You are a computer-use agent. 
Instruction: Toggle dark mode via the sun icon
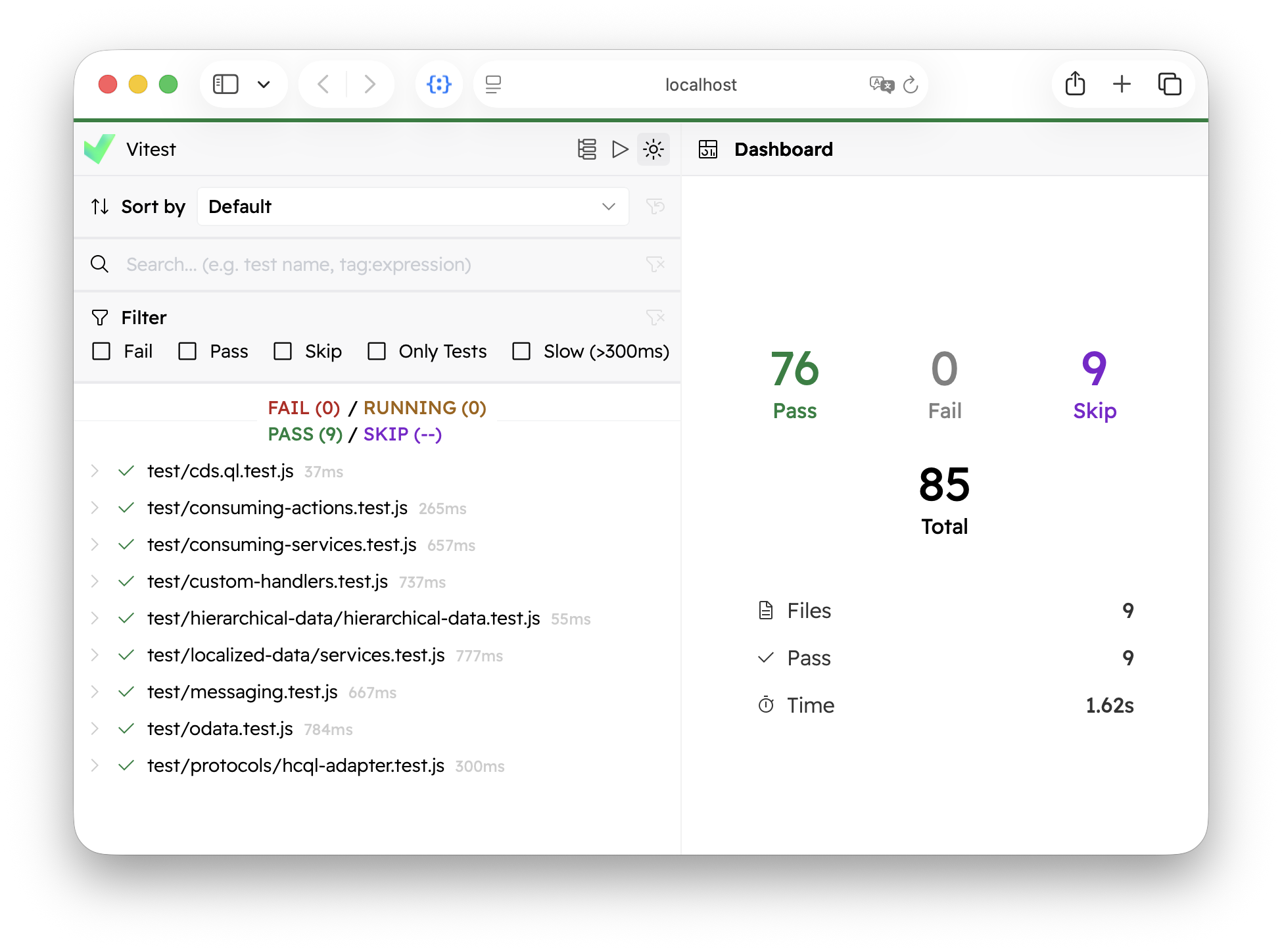click(x=653, y=149)
